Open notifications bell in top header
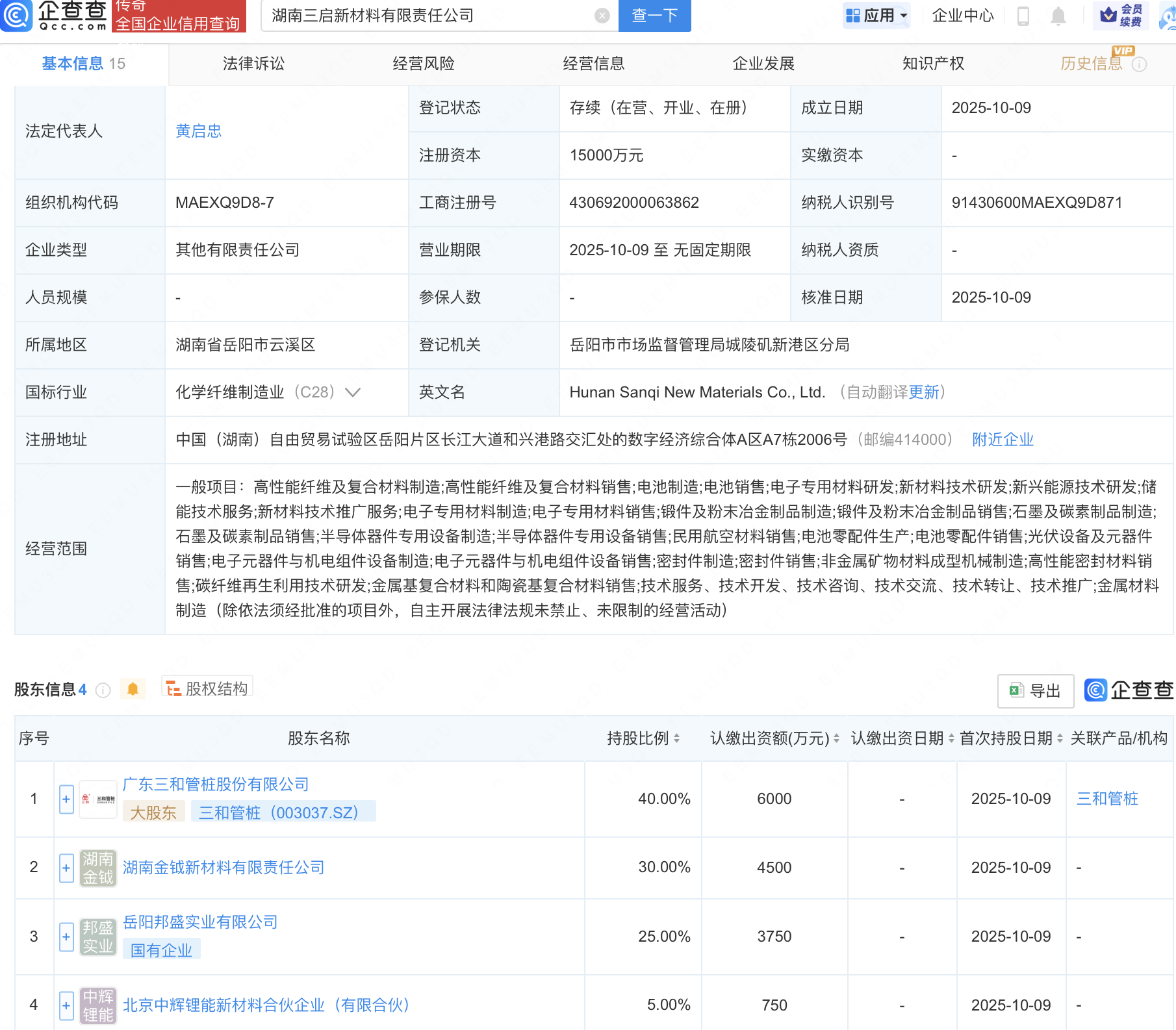Viewport: 1176px width, 1030px height. pos(1058,16)
